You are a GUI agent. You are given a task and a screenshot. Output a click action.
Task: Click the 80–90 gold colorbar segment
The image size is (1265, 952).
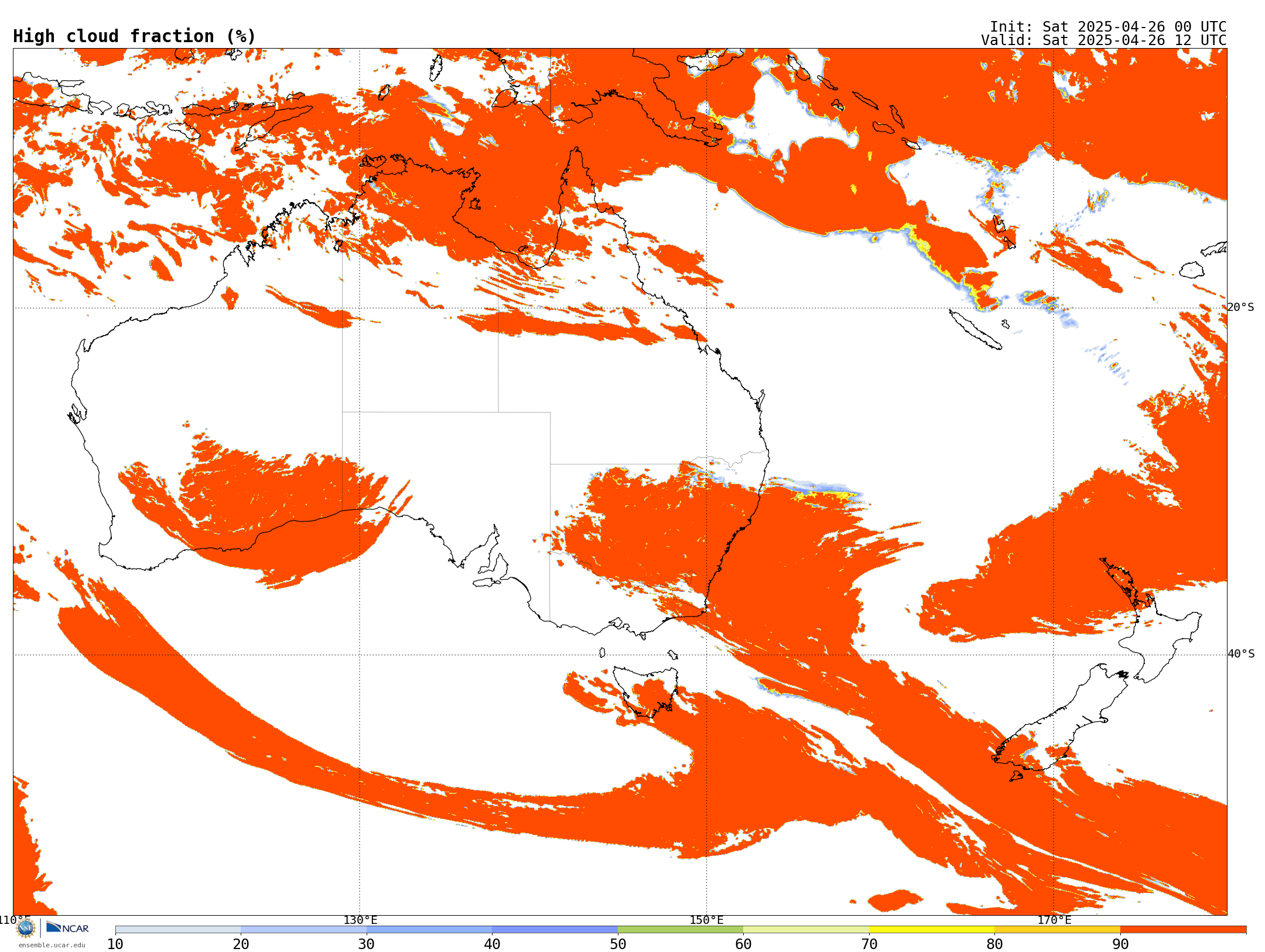[1057, 930]
